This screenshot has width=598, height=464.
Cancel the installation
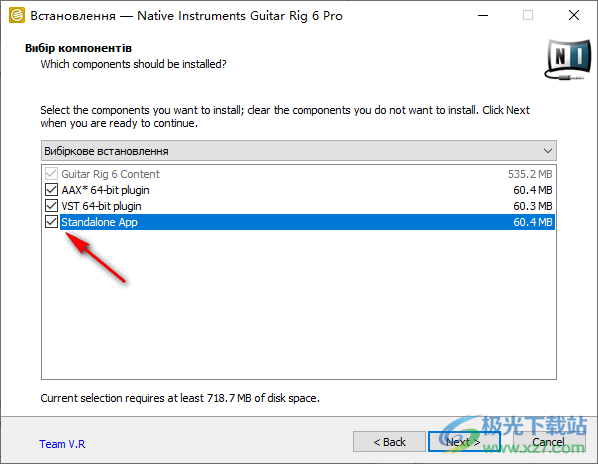click(x=548, y=442)
